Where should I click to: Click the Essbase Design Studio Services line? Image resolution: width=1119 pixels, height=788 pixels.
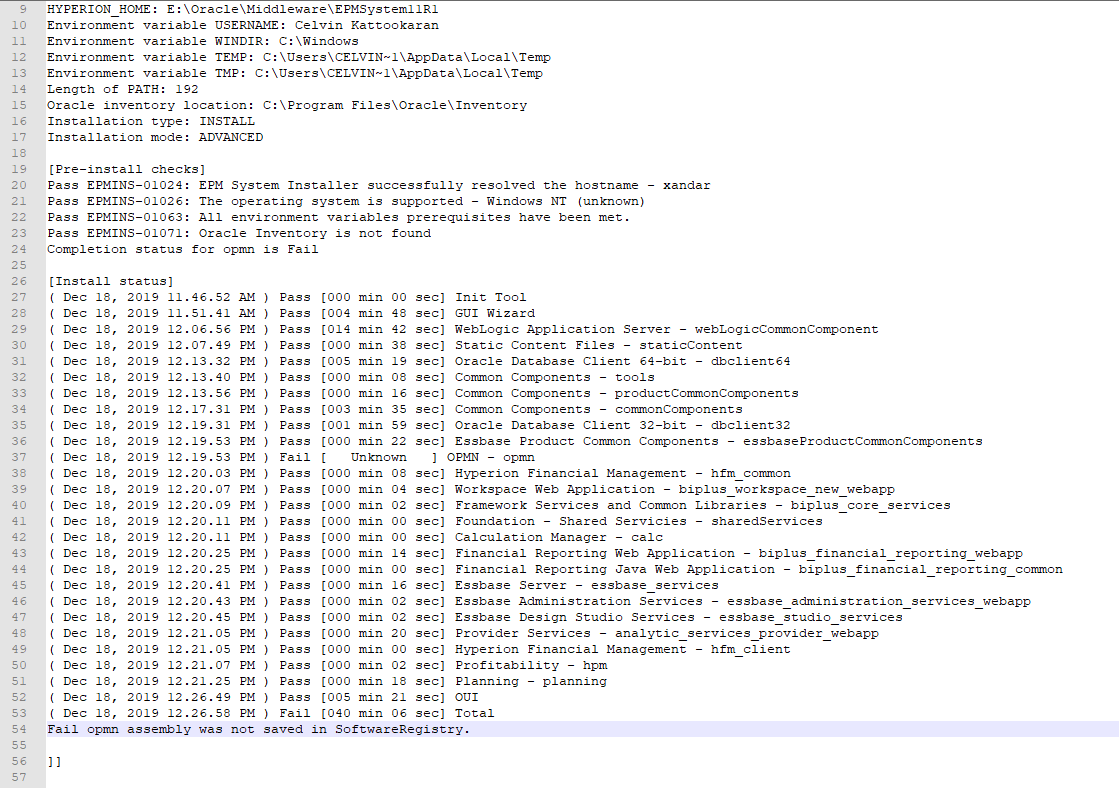tap(475, 617)
